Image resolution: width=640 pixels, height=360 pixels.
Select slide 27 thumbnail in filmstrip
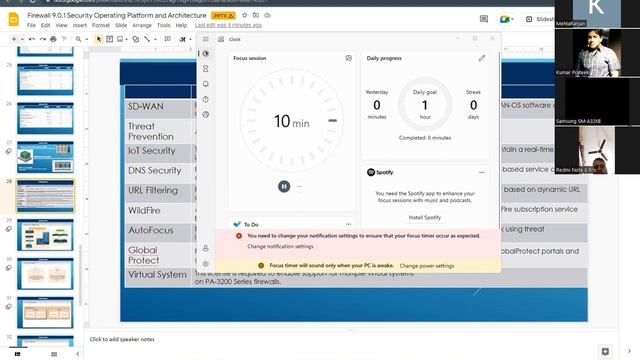click(x=45, y=157)
